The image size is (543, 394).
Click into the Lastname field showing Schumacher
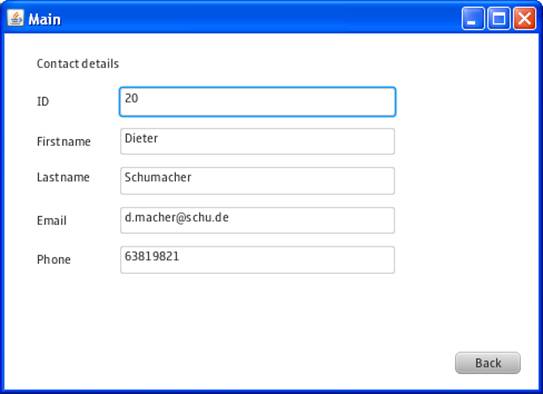[257, 181]
